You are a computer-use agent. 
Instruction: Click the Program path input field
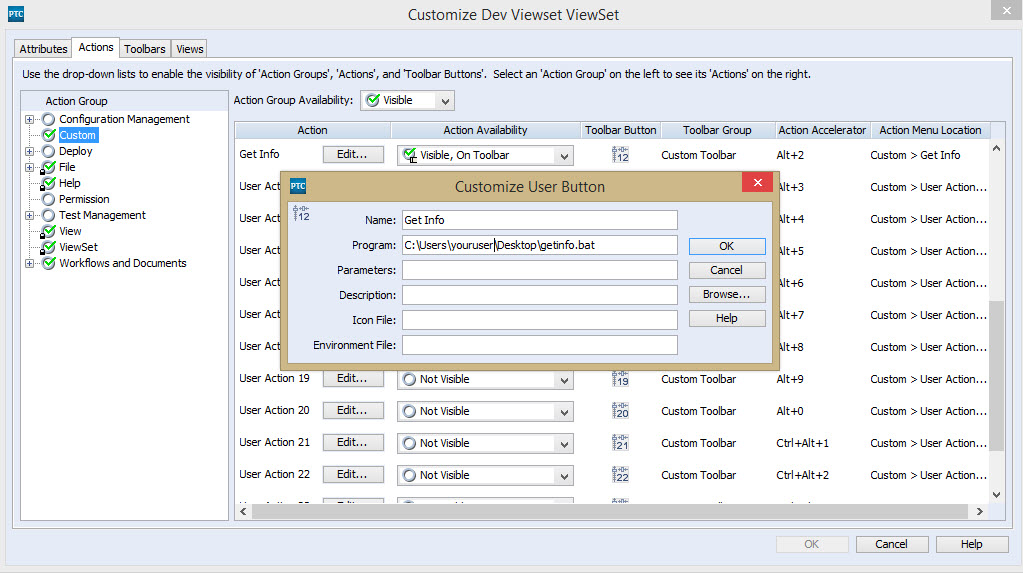(540, 245)
